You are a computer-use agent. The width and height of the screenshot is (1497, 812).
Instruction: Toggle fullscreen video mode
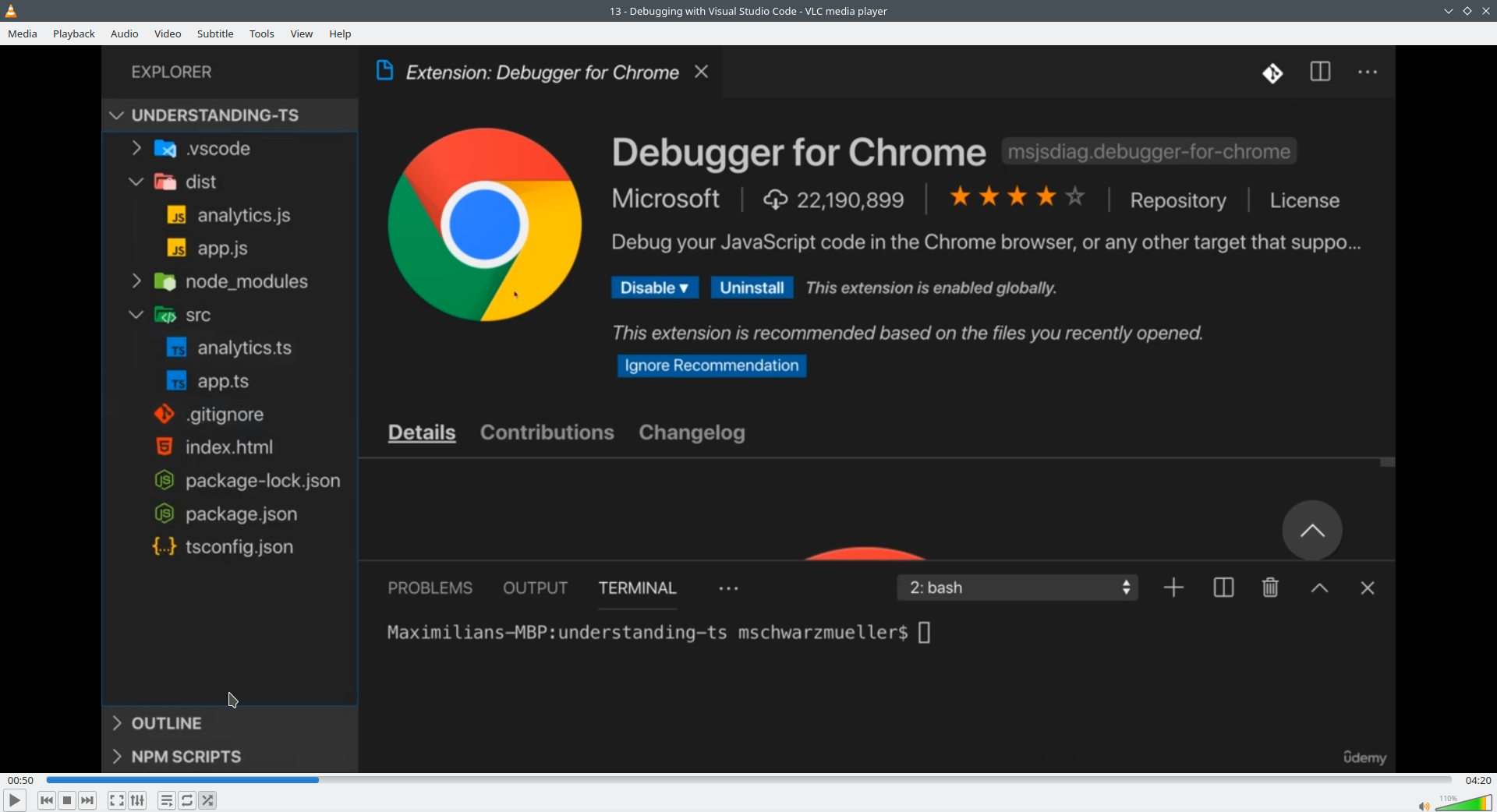117,800
